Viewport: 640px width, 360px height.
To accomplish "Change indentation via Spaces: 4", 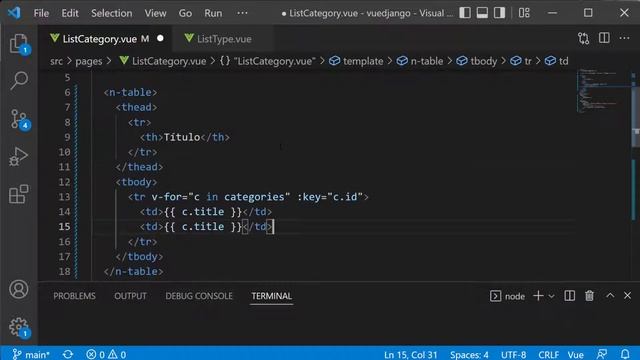I will pyautogui.click(x=469, y=354).
